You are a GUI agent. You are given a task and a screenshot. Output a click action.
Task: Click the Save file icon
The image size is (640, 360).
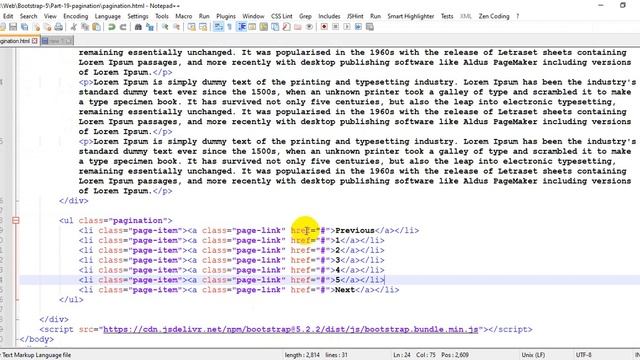pyautogui.click(x=13, y=27)
